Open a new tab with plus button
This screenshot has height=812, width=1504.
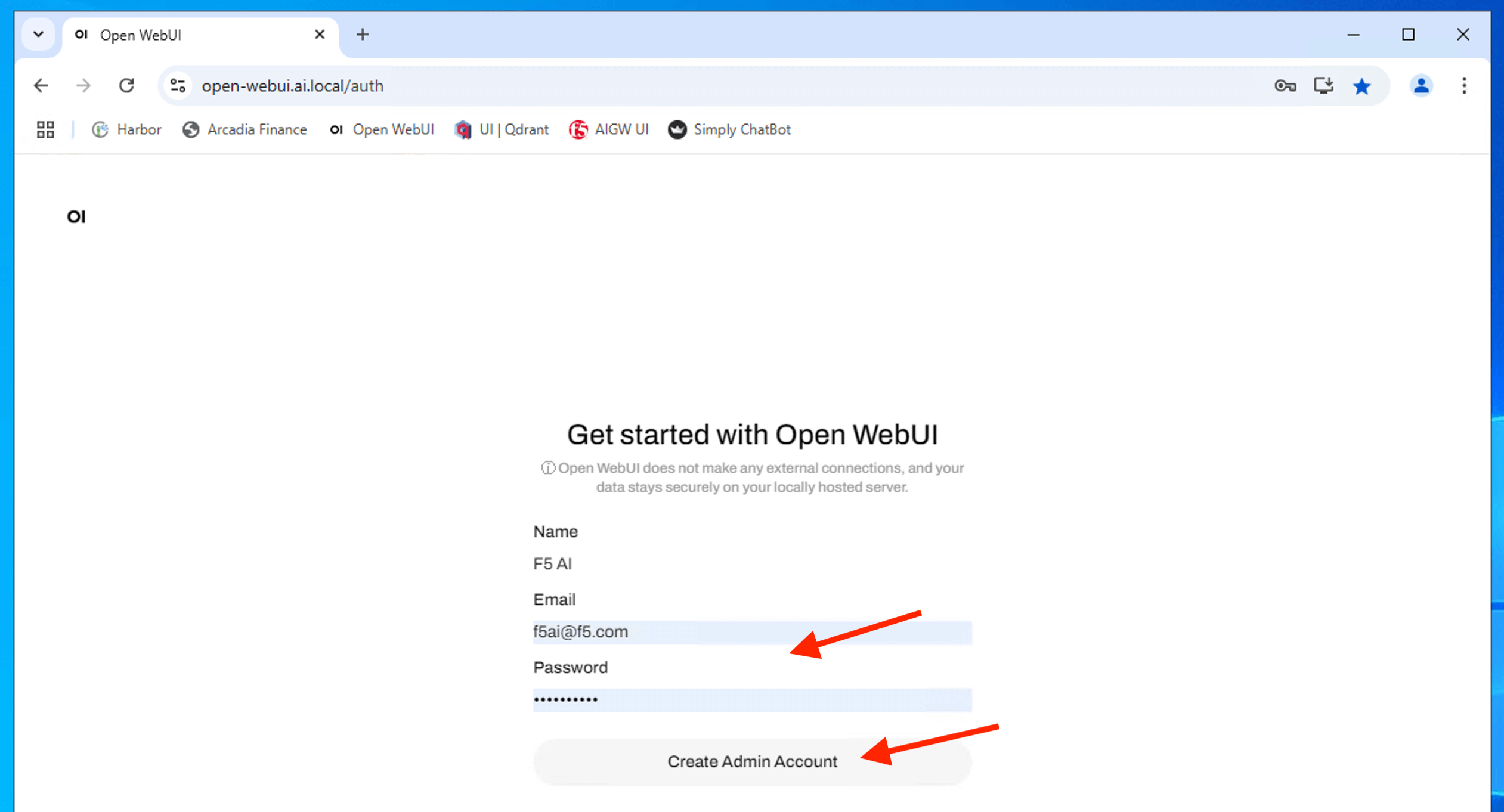click(362, 35)
